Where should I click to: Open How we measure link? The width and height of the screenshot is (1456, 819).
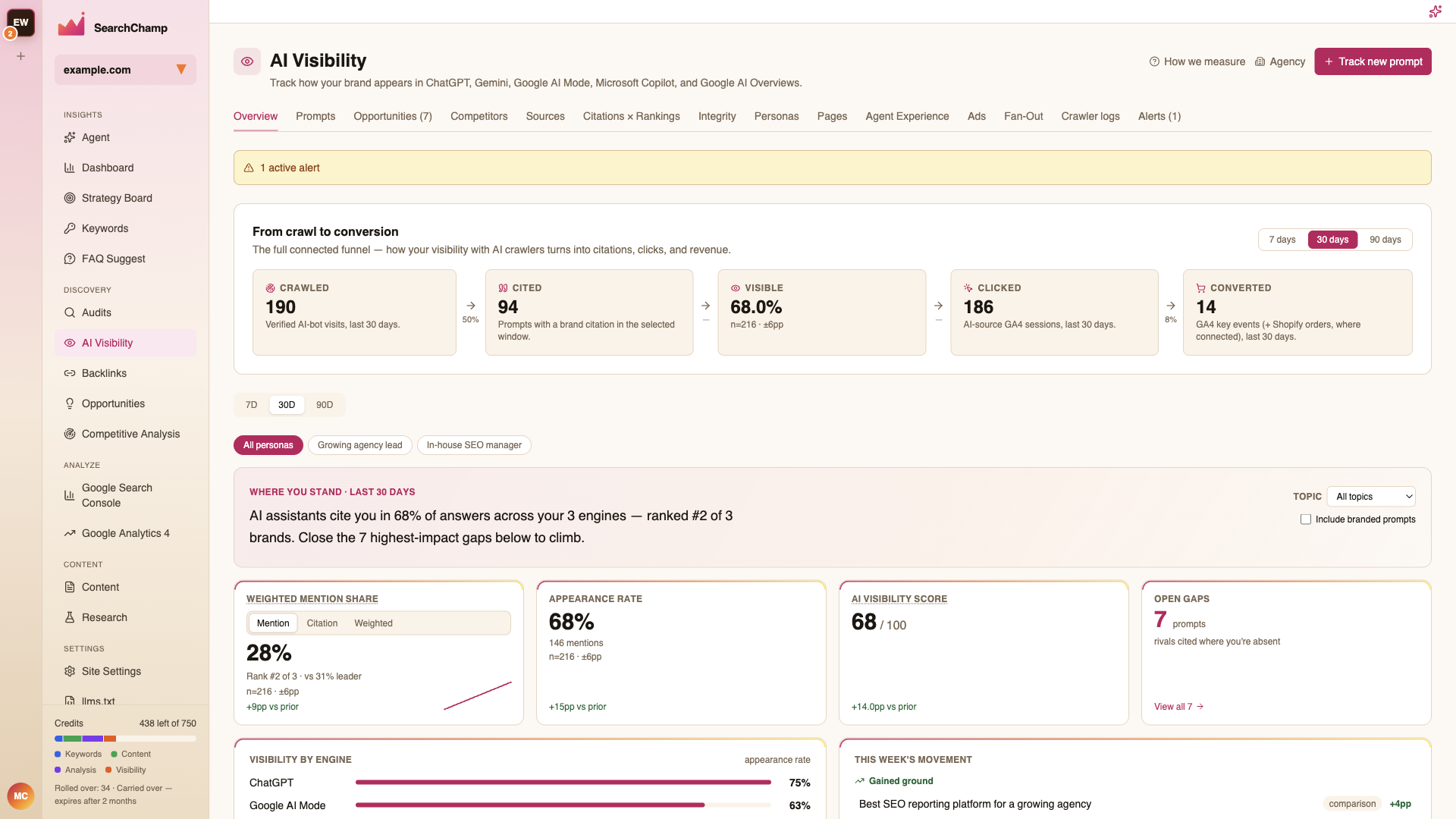click(1197, 61)
